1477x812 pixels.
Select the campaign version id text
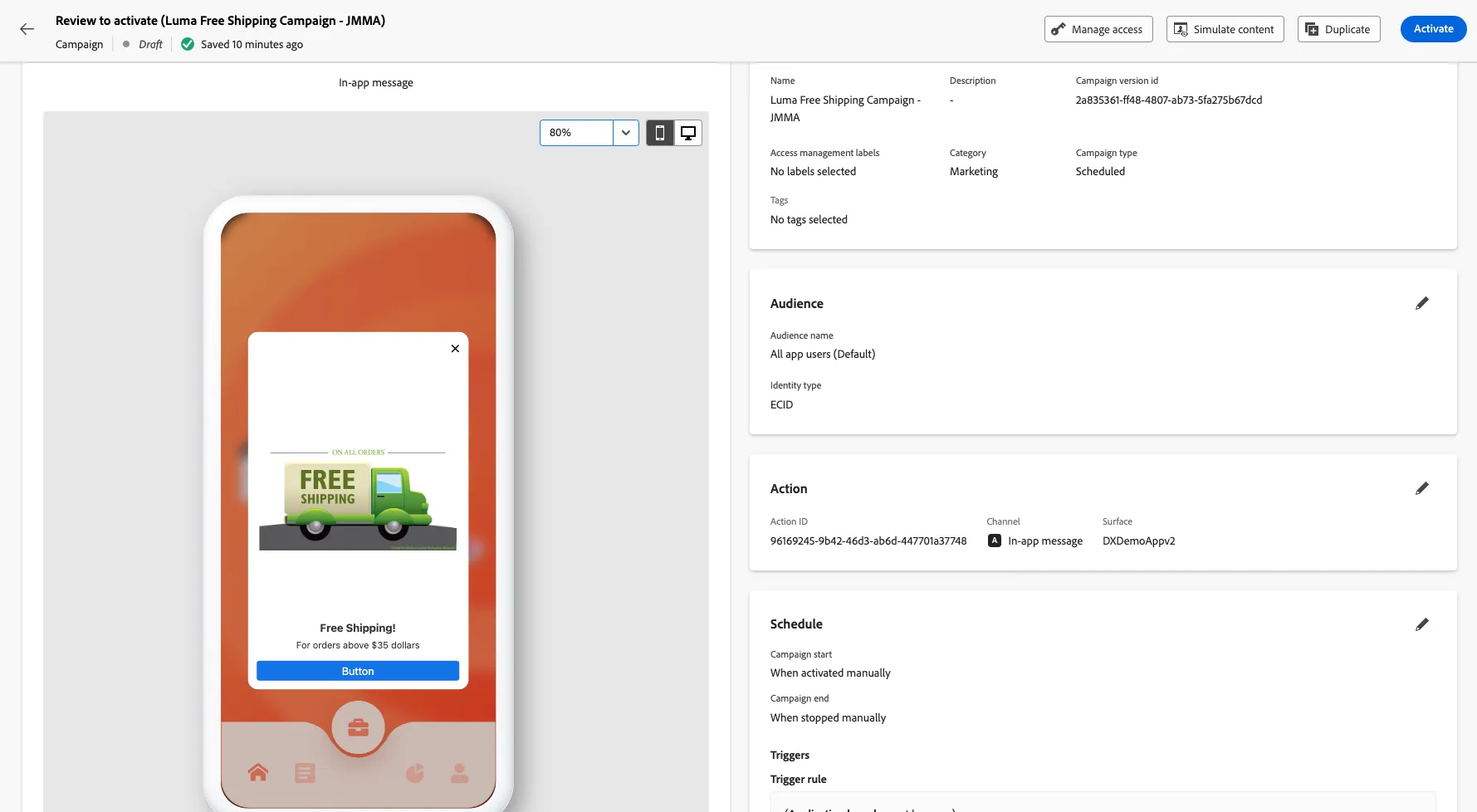click(x=1169, y=100)
